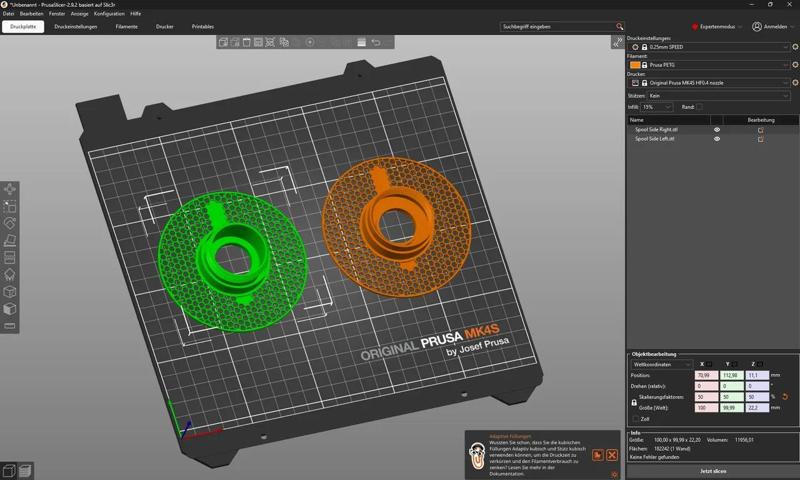
Task: Enable the Rand checkbox
Action: [699, 107]
